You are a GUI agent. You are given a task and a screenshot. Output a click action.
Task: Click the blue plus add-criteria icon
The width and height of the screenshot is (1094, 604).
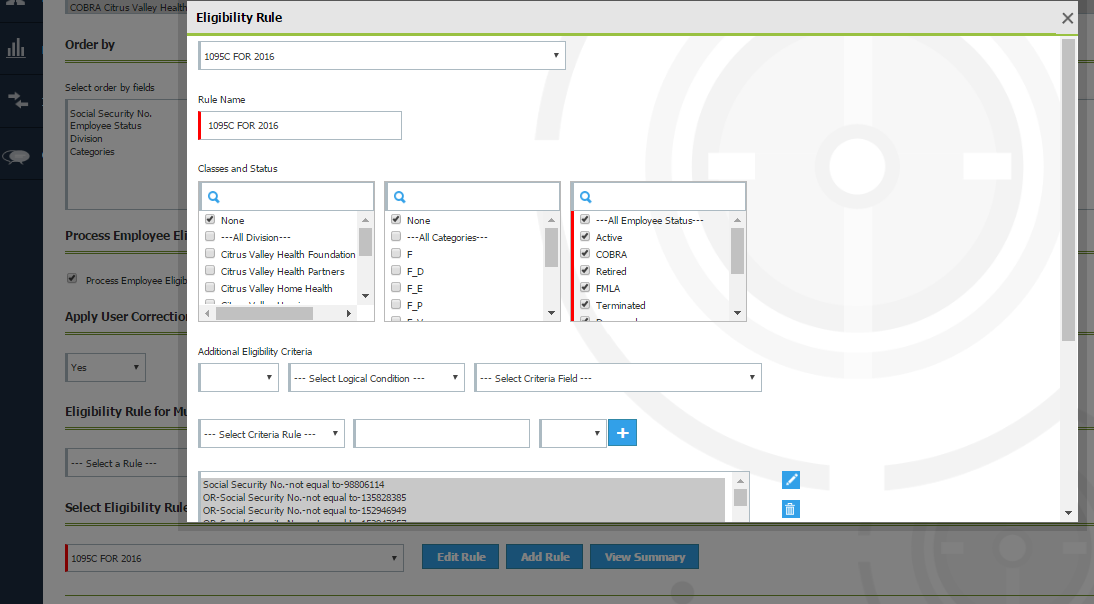pos(622,433)
